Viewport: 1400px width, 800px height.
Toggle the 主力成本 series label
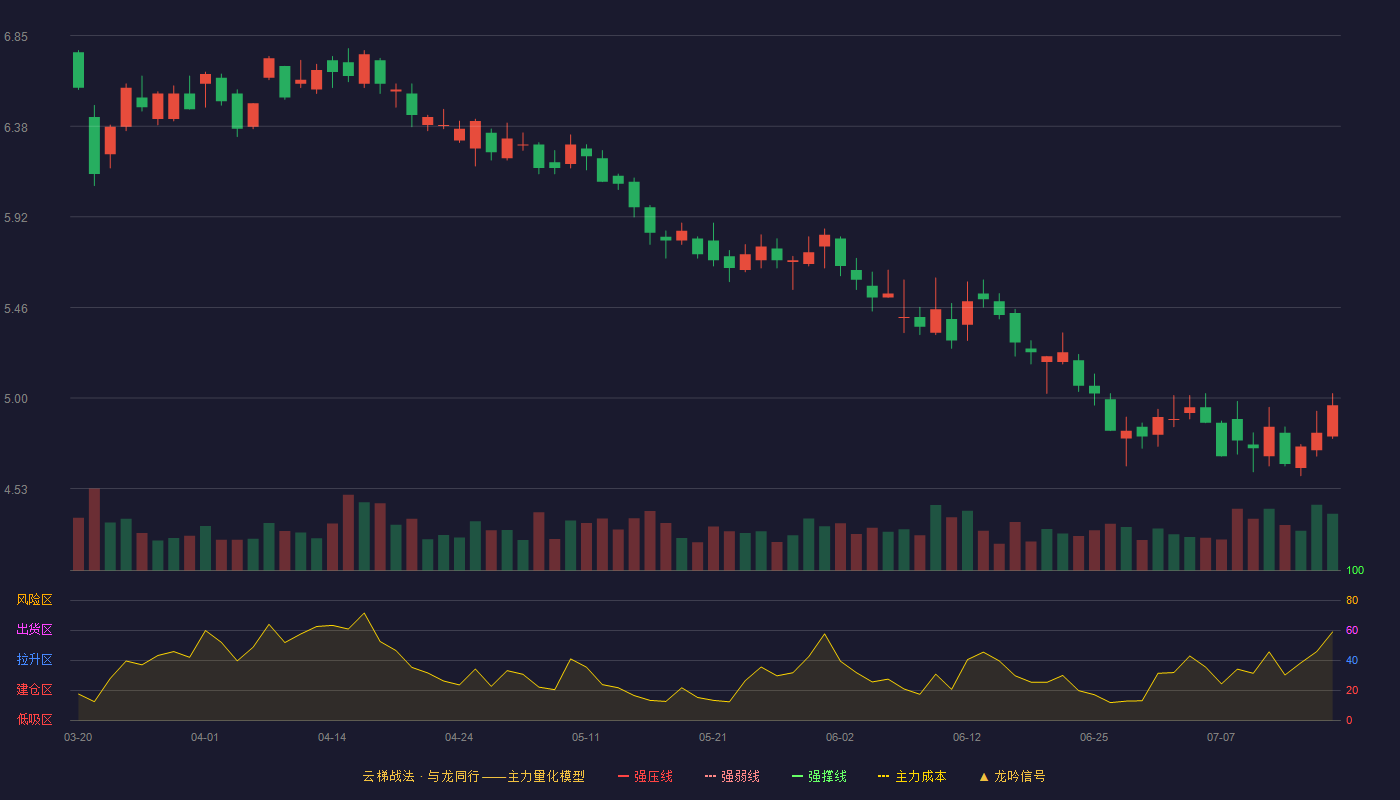(x=920, y=776)
